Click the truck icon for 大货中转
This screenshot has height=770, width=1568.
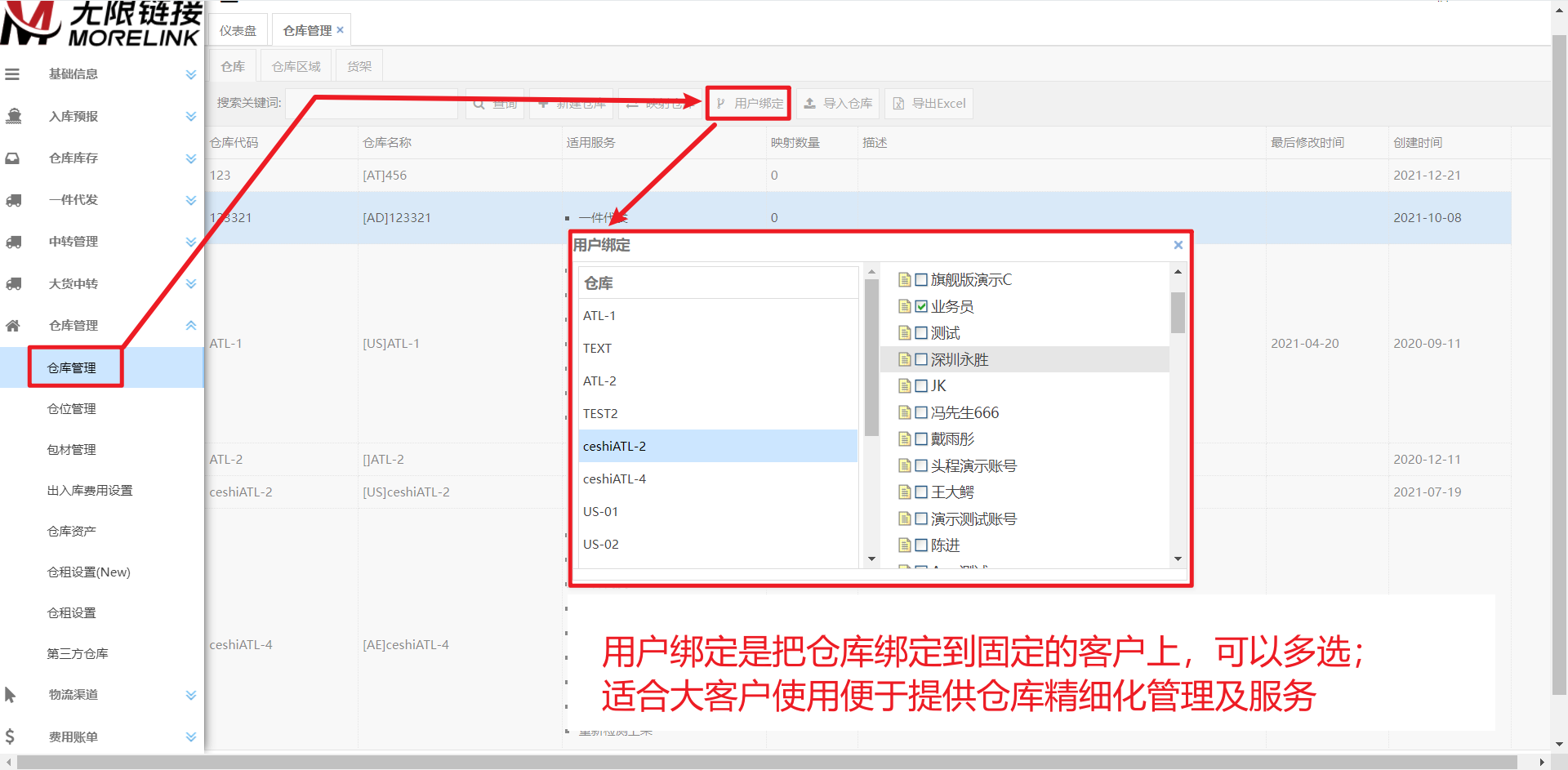(13, 284)
